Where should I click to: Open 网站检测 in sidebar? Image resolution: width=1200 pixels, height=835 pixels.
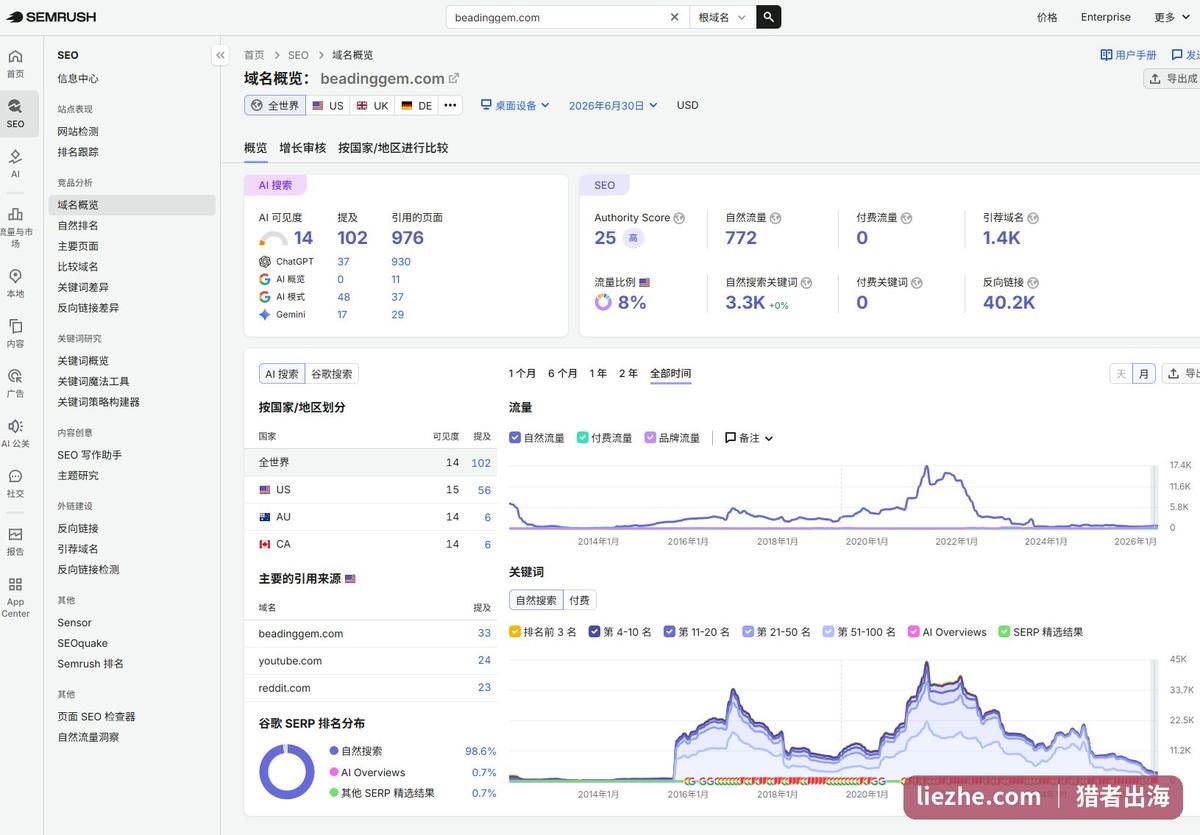[78, 131]
